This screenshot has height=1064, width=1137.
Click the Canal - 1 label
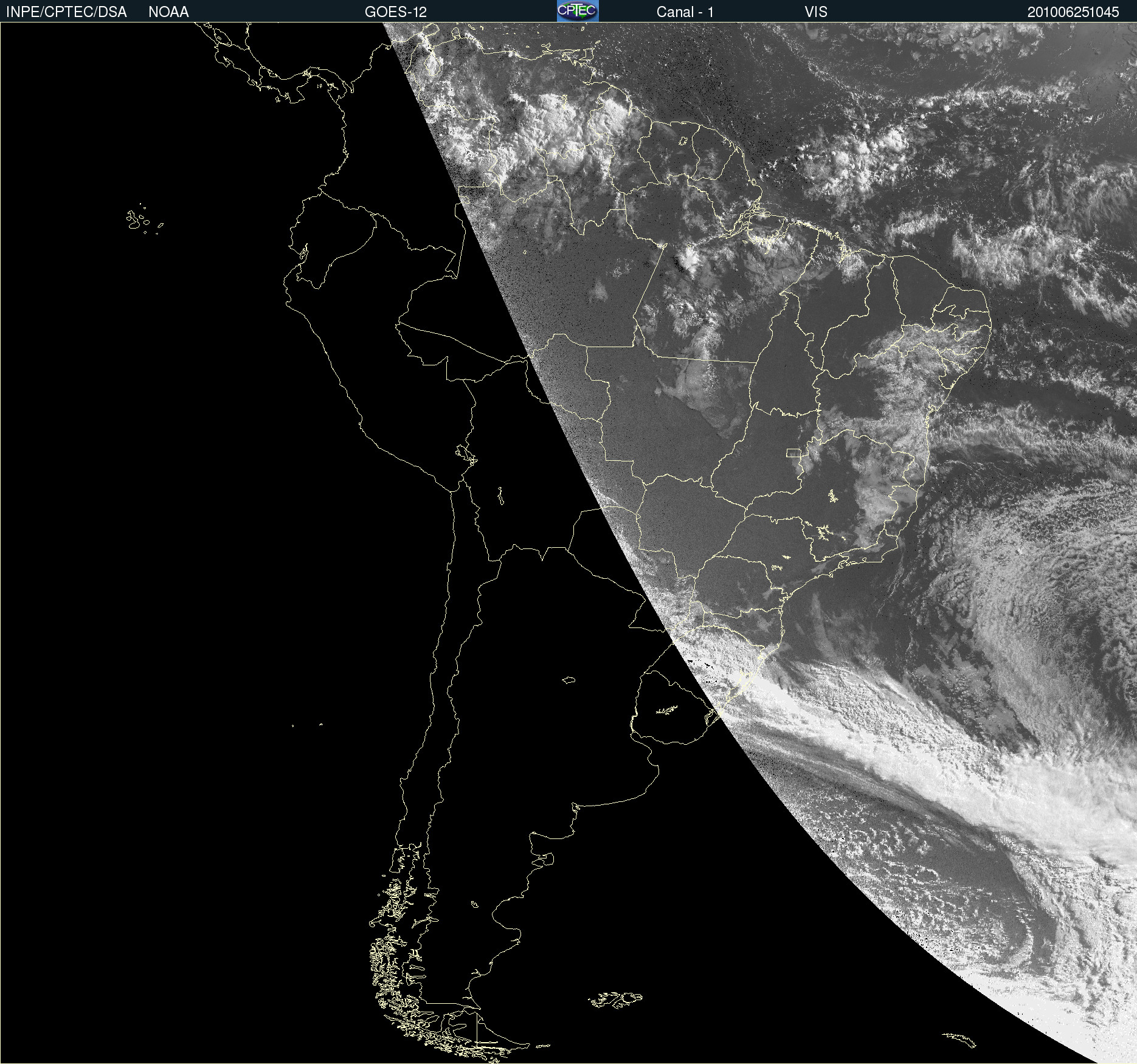coord(685,12)
